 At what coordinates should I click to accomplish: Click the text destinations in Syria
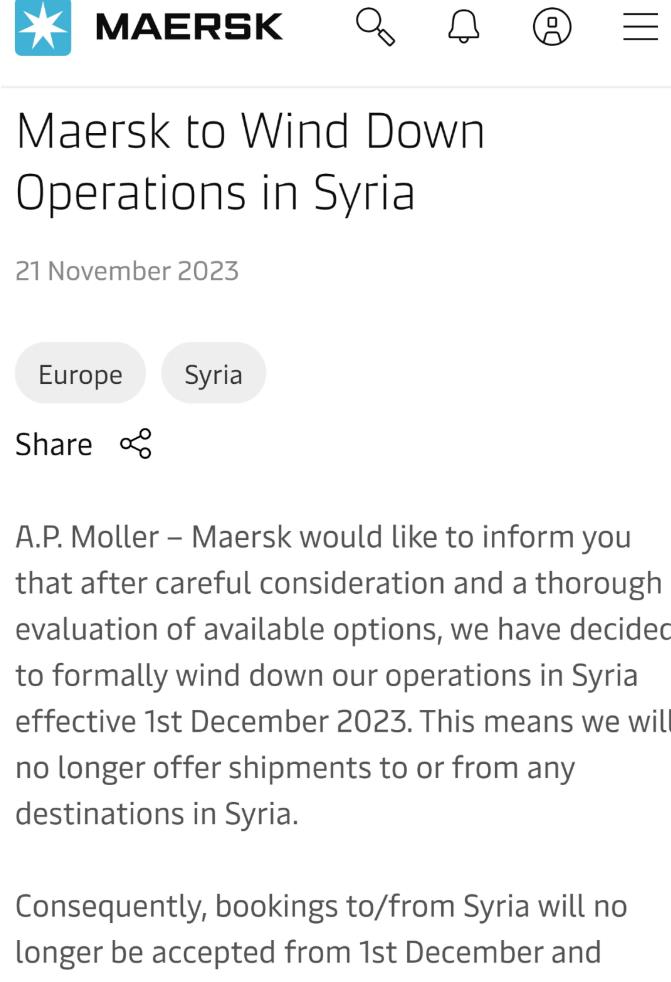pyautogui.click(x=156, y=814)
